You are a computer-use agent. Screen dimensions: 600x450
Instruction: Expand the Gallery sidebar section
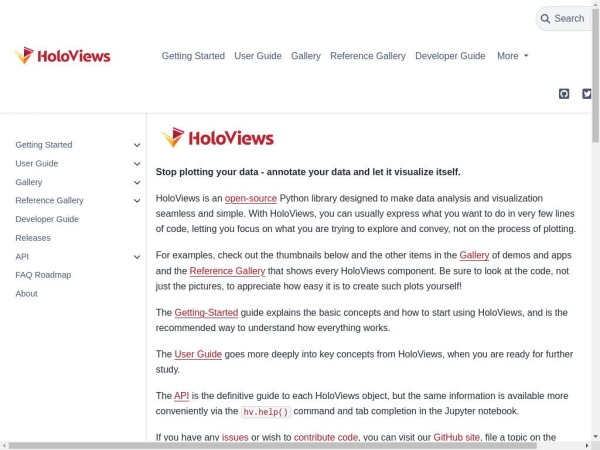tap(137, 183)
